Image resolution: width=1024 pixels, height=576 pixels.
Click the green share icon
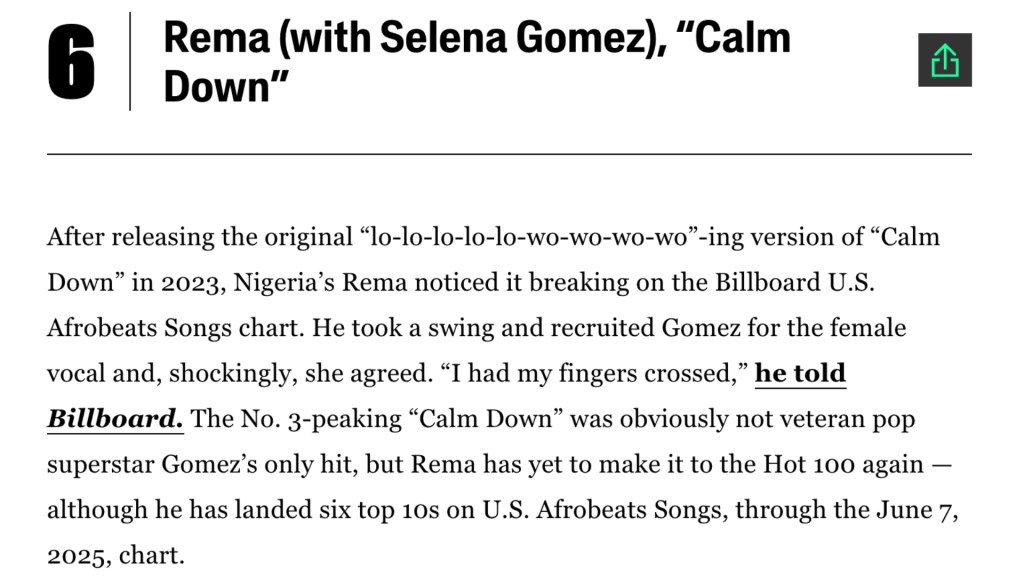coord(944,60)
